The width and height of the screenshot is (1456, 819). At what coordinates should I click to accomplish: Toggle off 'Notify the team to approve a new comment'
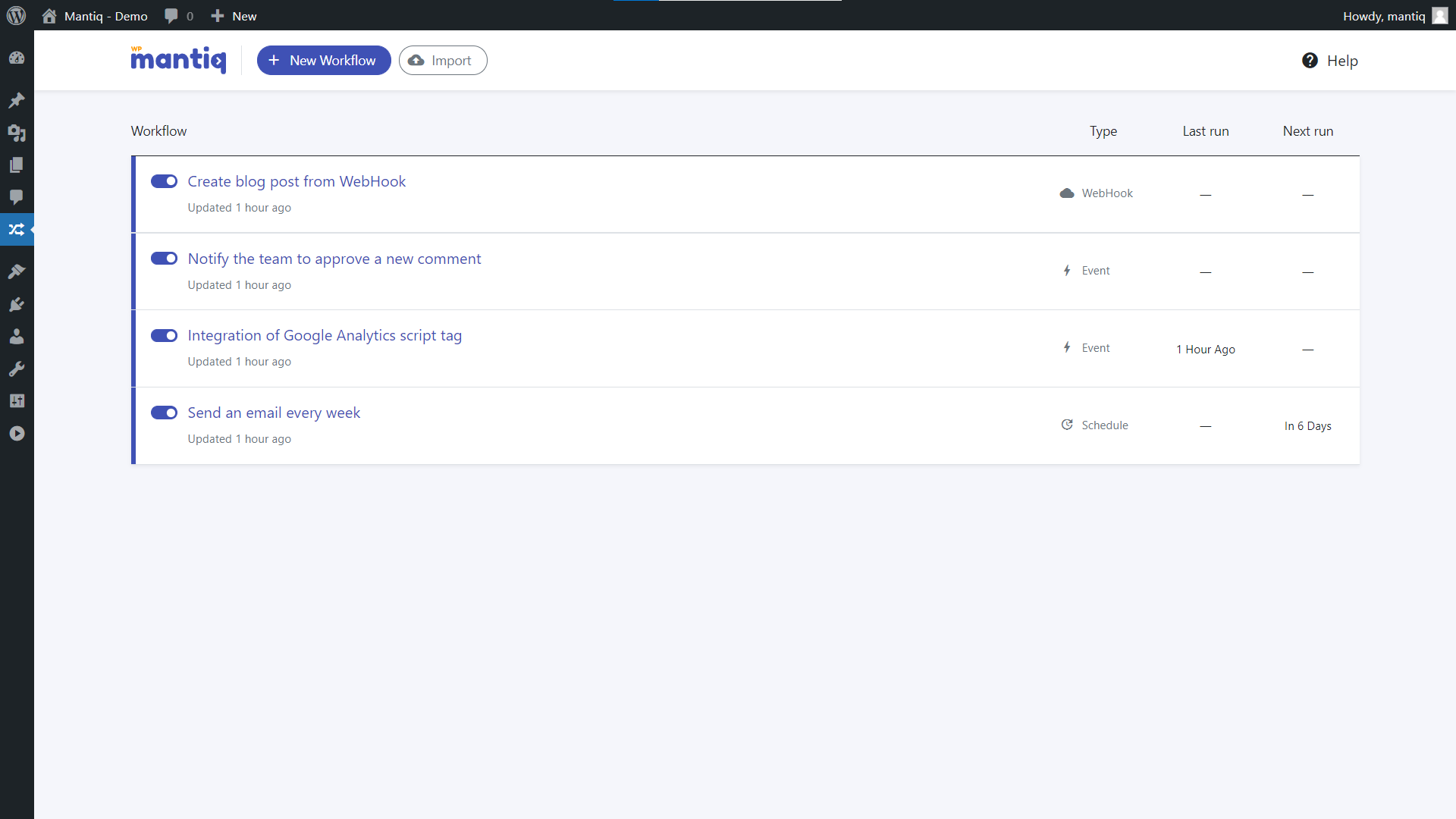pos(164,258)
